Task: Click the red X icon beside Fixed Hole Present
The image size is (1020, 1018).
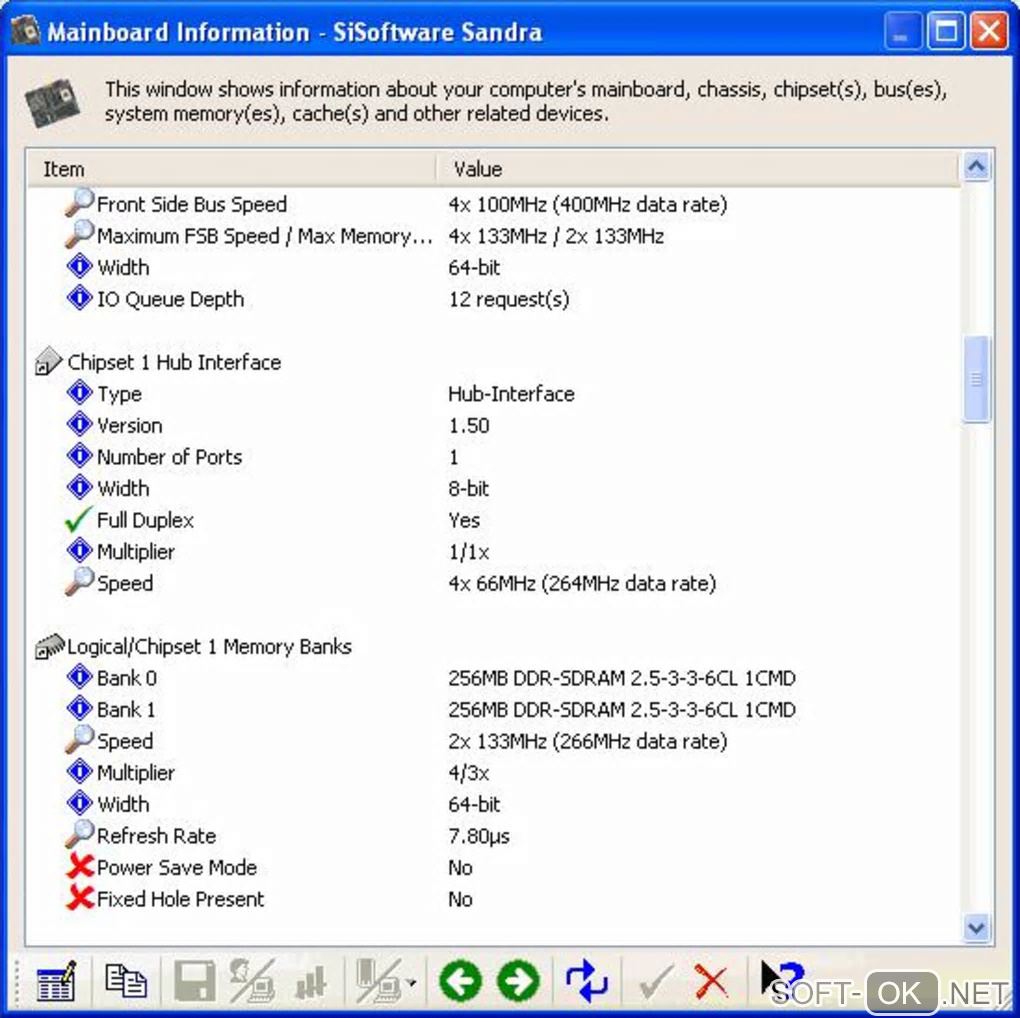Action: click(x=80, y=898)
